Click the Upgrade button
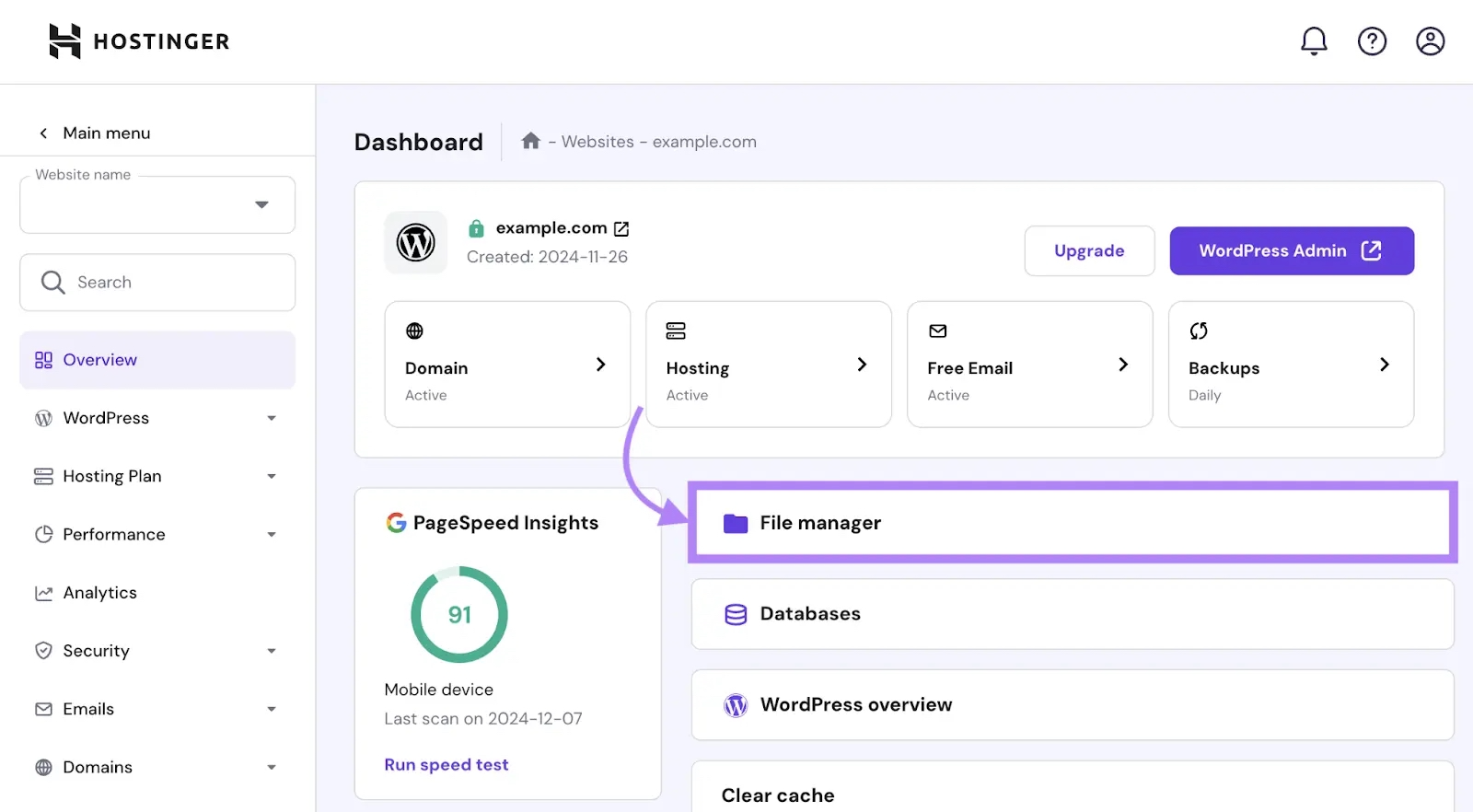The width and height of the screenshot is (1473, 812). [1089, 250]
